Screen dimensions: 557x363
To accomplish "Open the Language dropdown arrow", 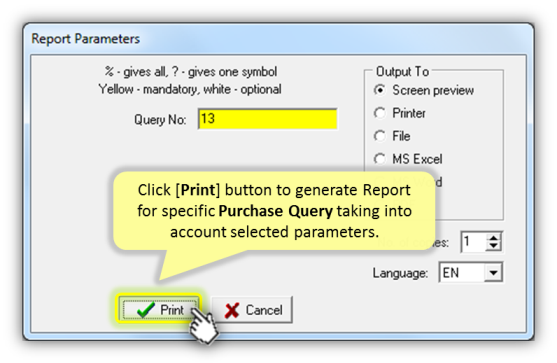I will [x=493, y=273].
